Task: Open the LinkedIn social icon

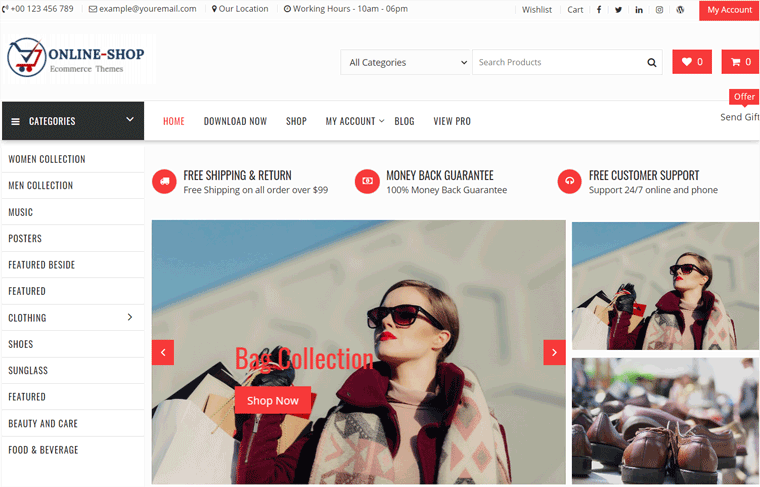Action: (x=639, y=10)
